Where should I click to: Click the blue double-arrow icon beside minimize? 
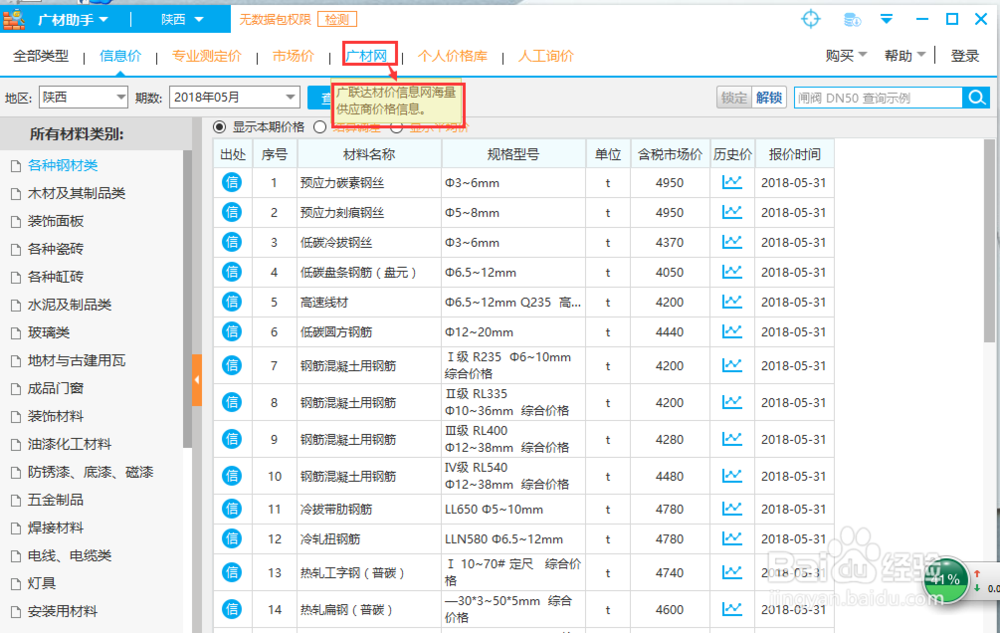point(886,18)
